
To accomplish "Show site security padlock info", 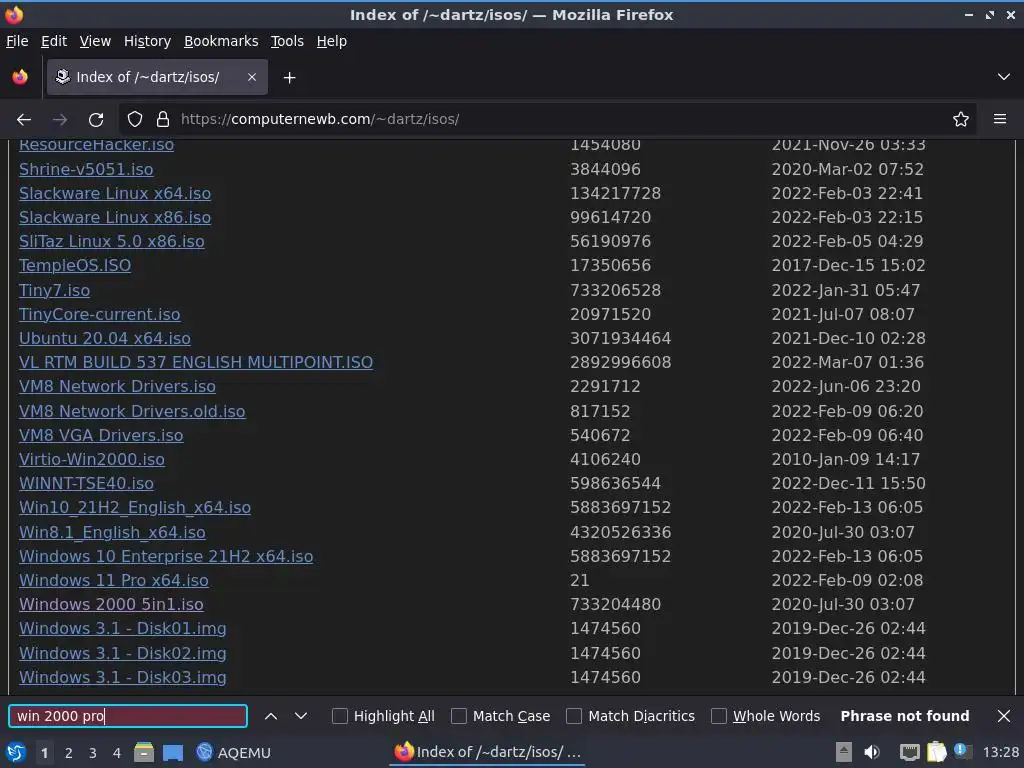I will [x=163, y=120].
